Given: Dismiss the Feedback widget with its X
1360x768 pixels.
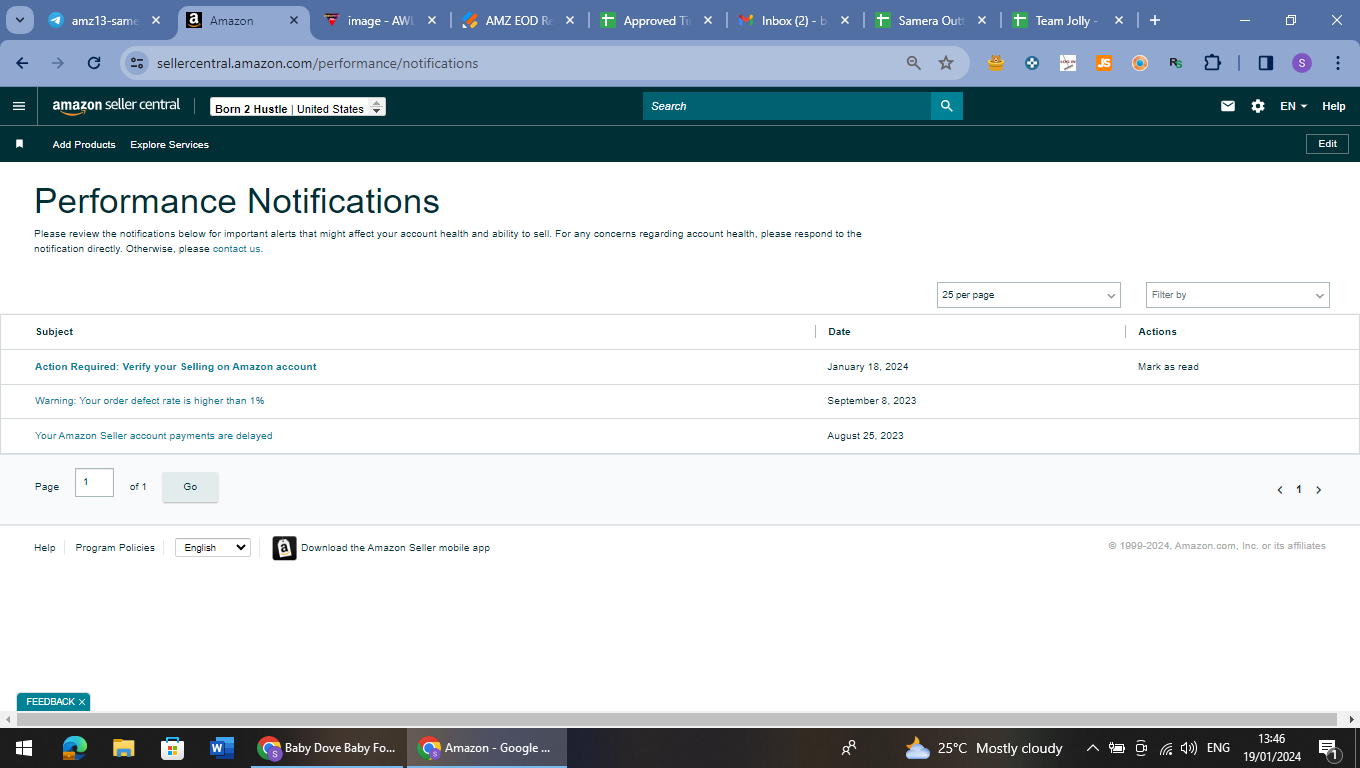Looking at the screenshot, I should pyautogui.click(x=82, y=702).
